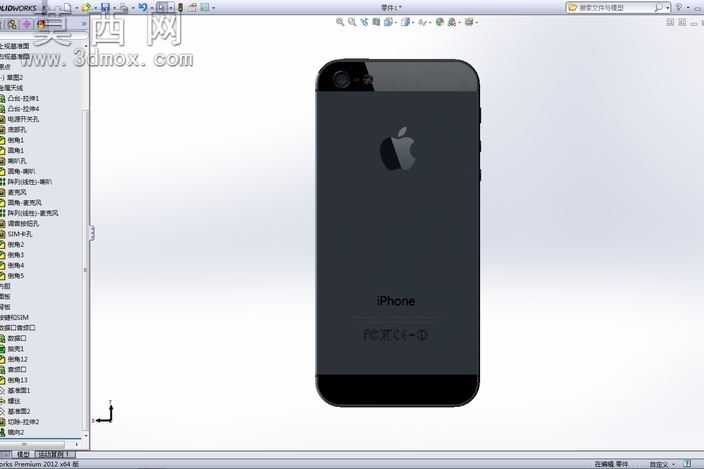Click the Display Style icon

pyautogui.click(x=406, y=22)
